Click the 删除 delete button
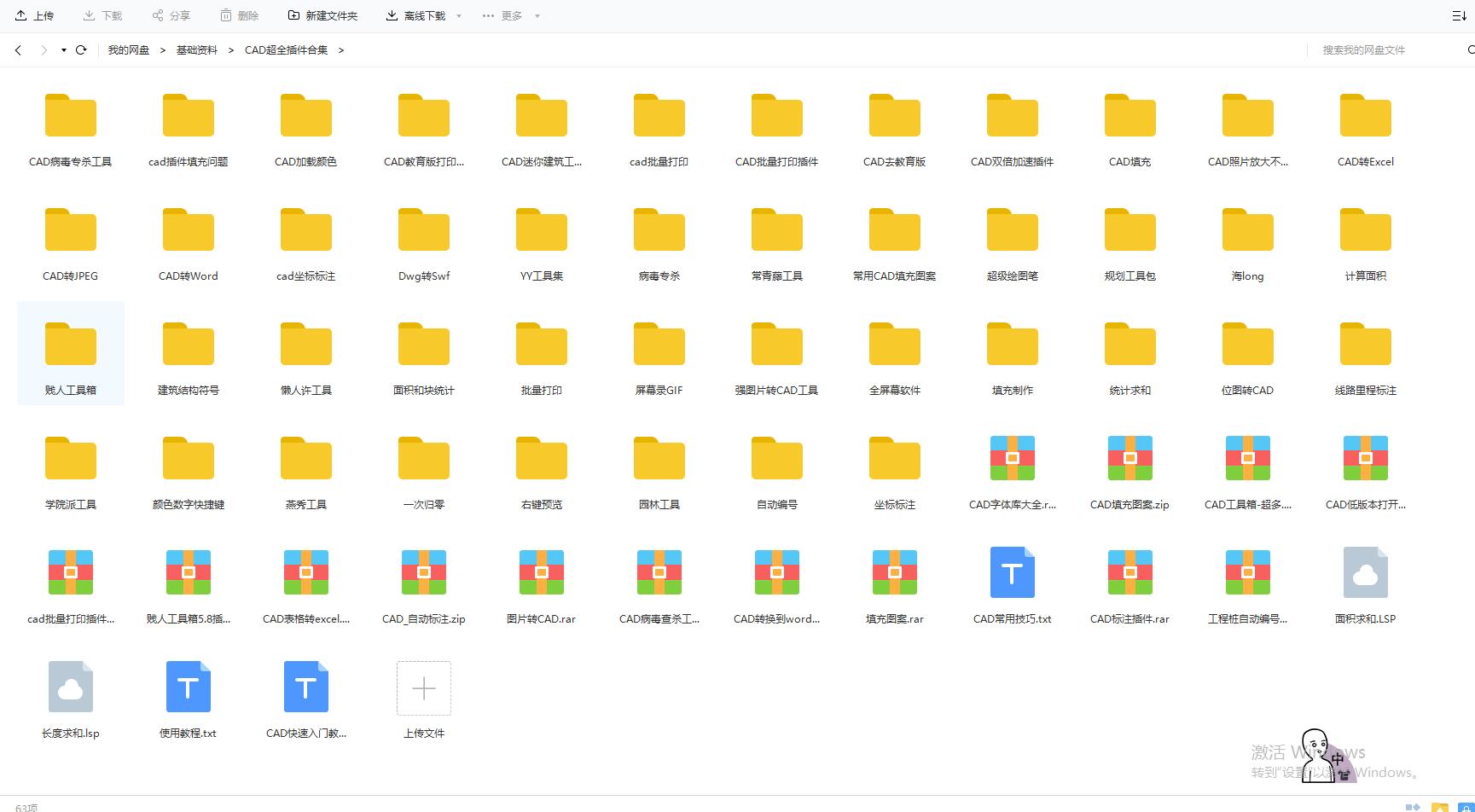This screenshot has height=812, width=1475. 239,16
